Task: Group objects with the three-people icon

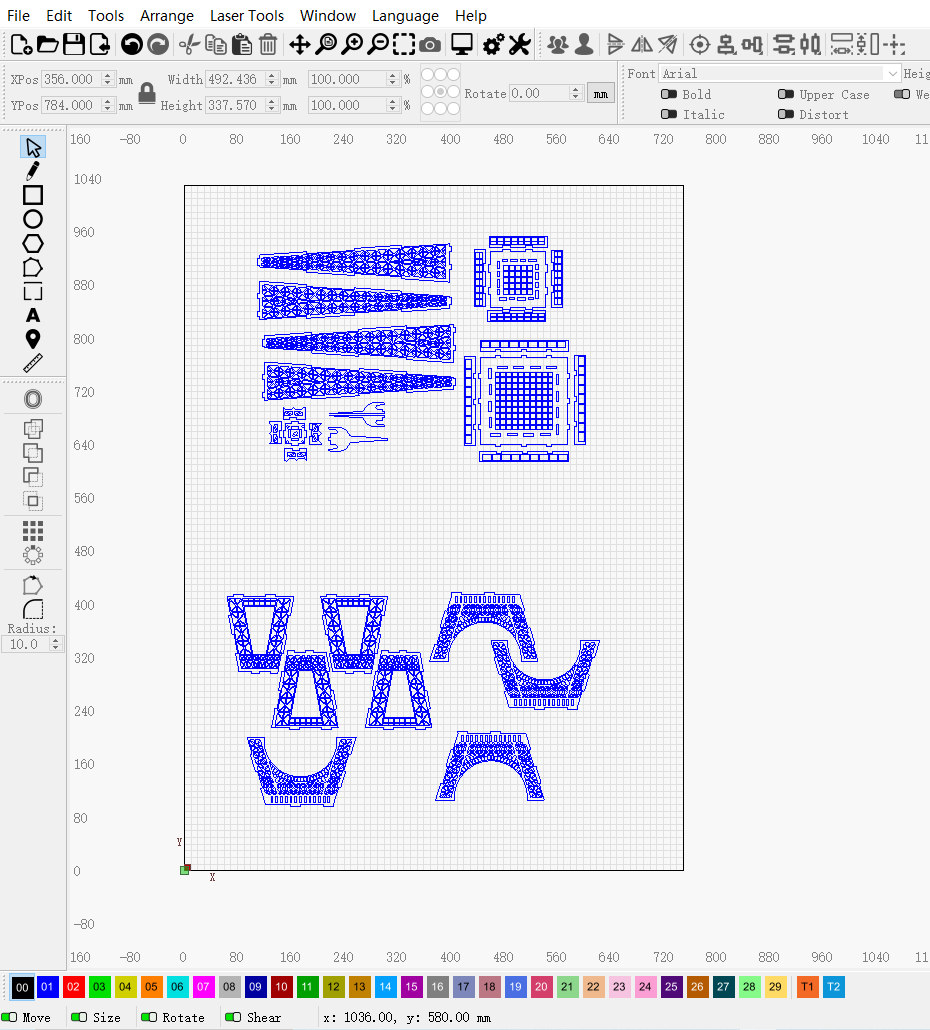Action: (x=558, y=45)
